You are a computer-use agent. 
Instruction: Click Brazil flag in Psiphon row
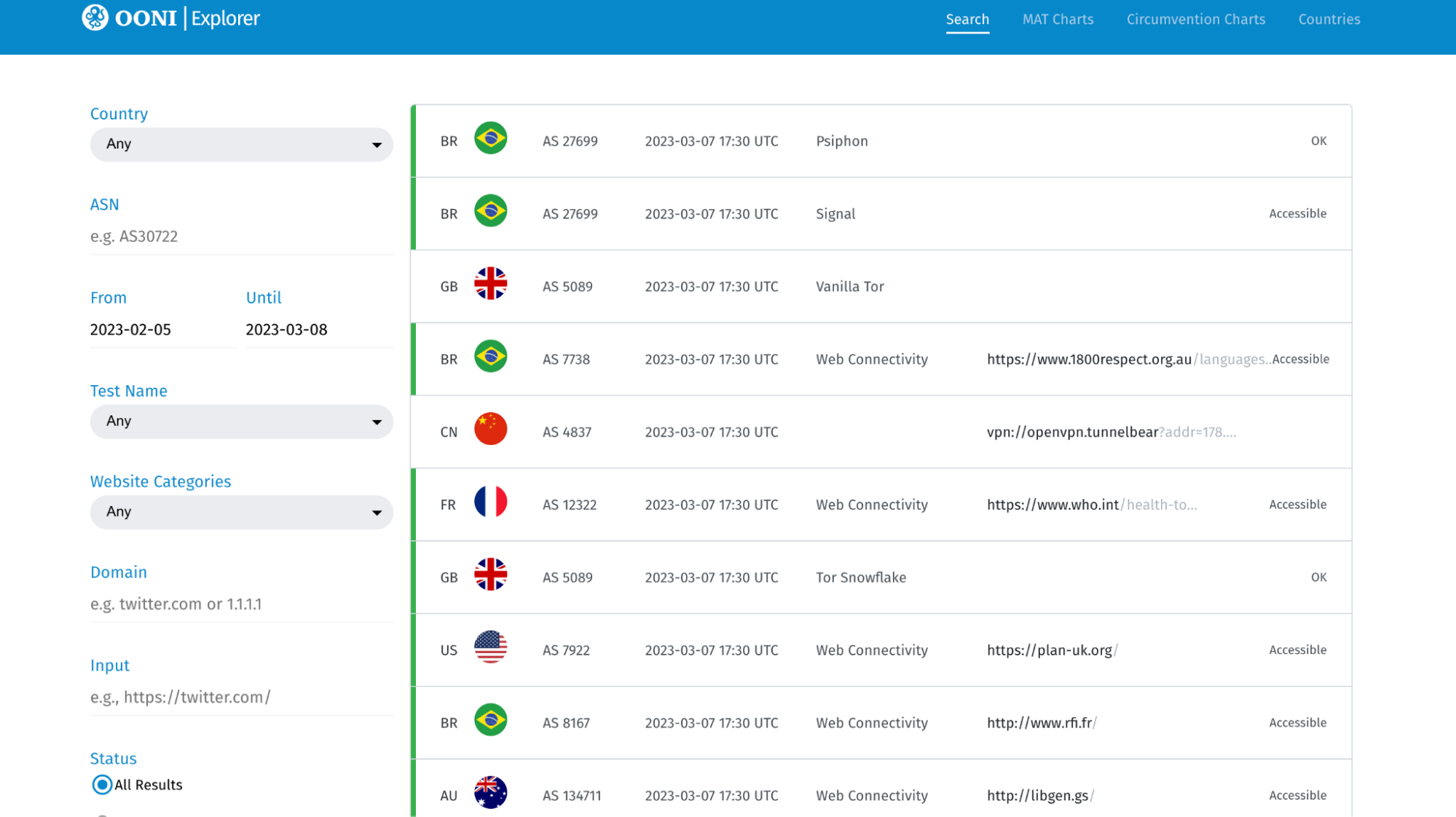point(490,138)
